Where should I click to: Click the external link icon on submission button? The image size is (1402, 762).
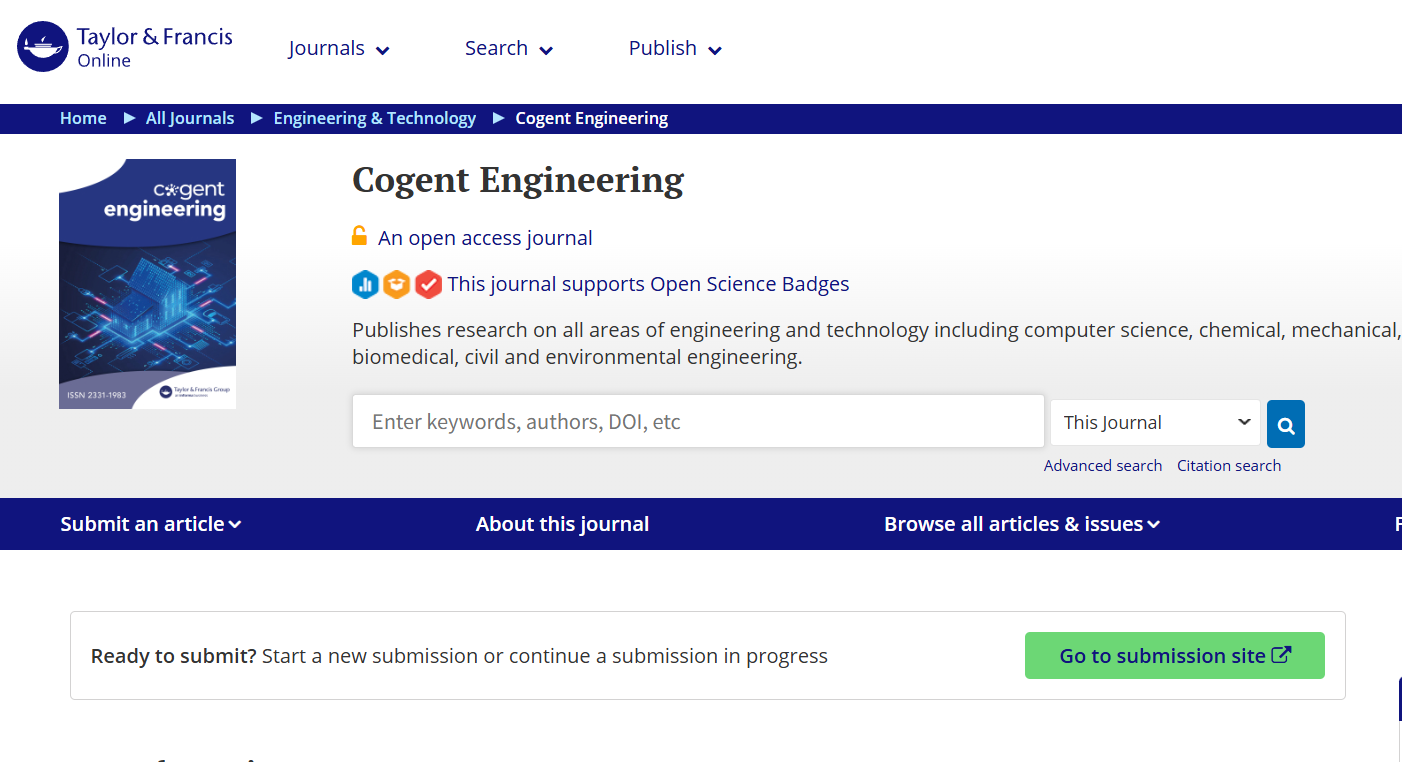[x=1281, y=655]
